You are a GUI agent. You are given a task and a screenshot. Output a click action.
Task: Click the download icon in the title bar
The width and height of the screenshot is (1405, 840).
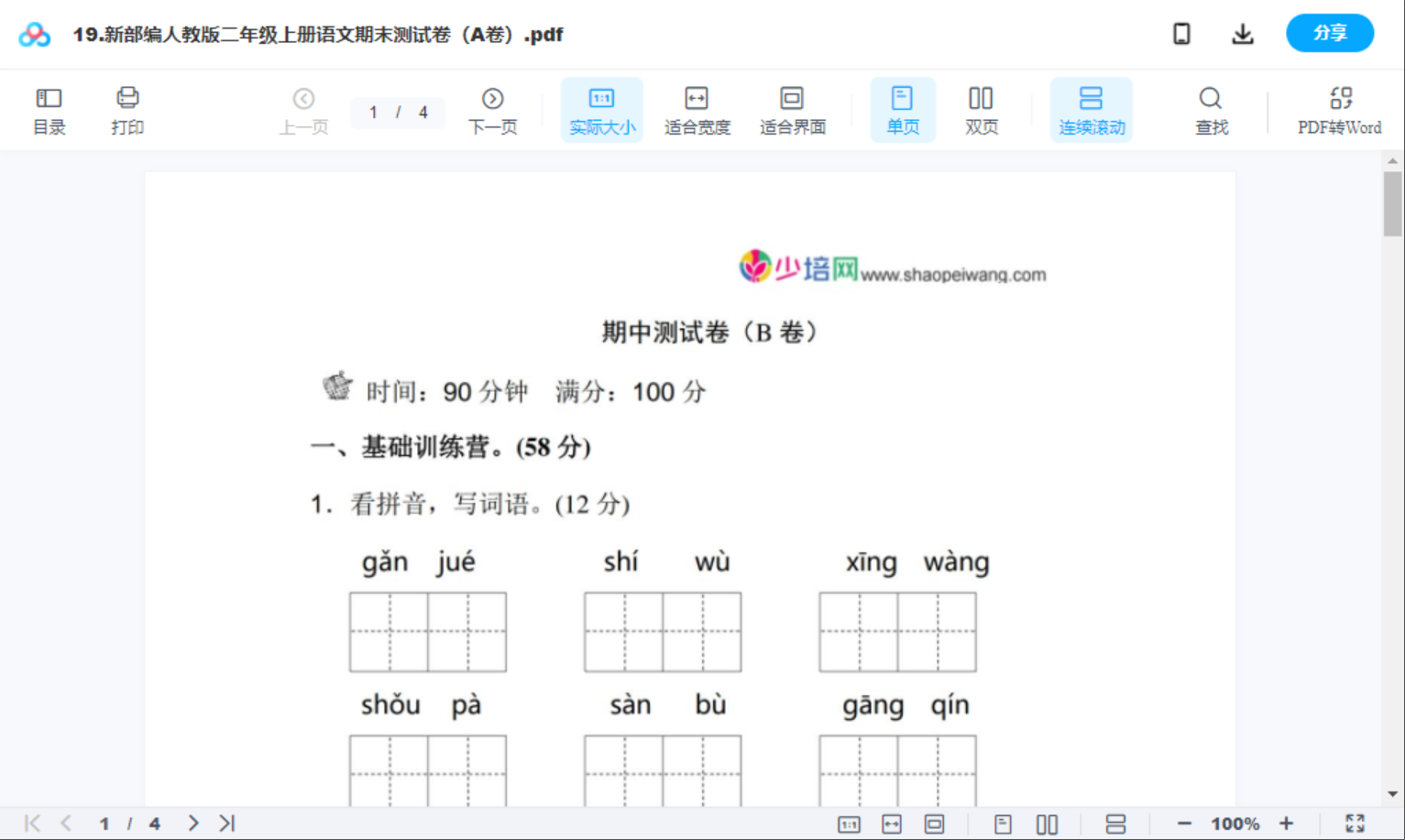(1243, 33)
